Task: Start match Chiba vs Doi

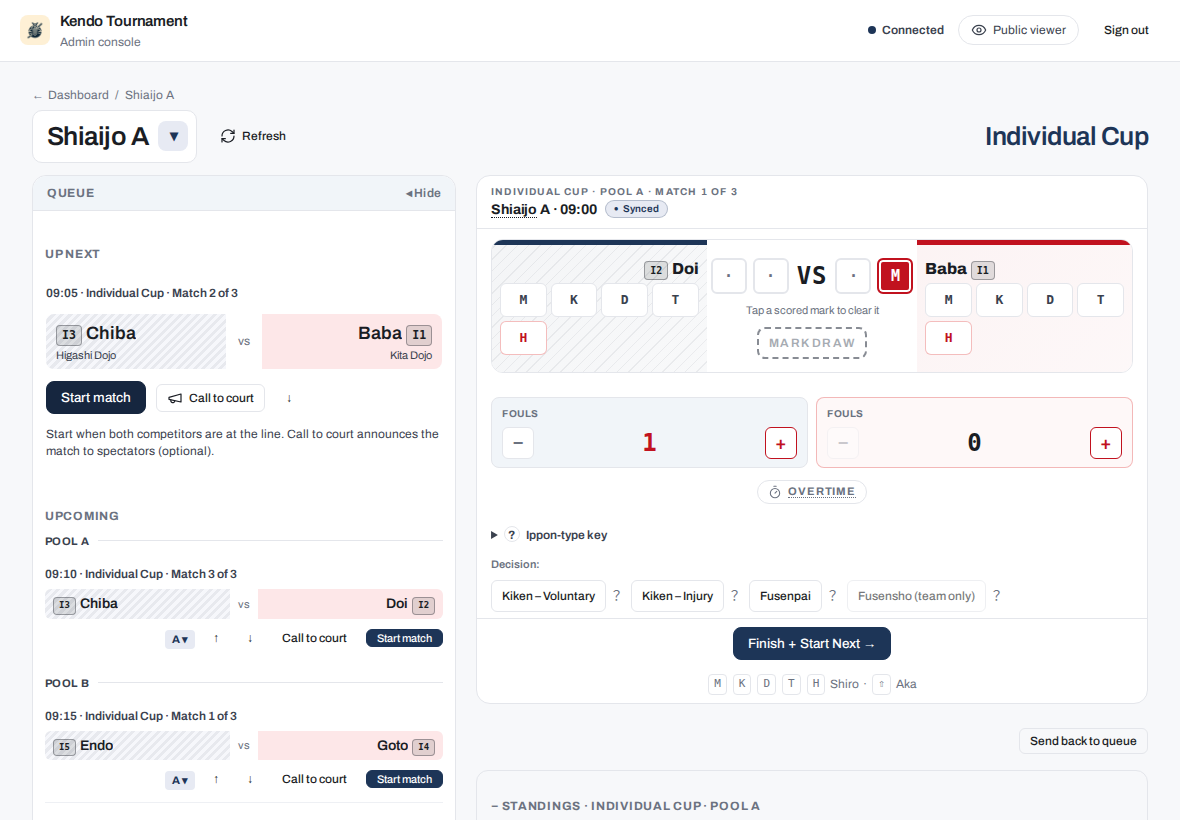Action: click(x=404, y=638)
